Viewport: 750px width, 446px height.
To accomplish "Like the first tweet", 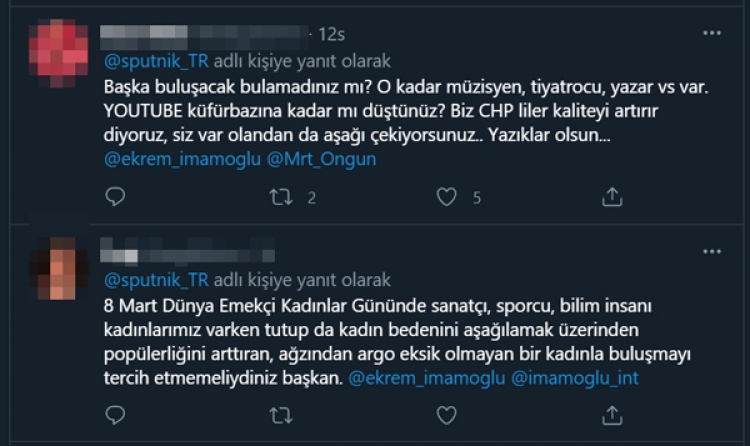I will [447, 198].
